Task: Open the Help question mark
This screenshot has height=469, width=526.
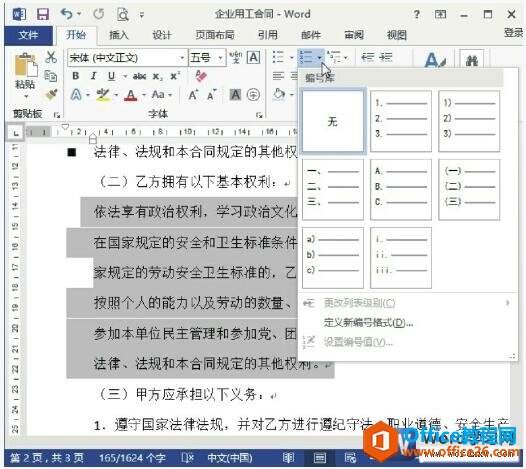Action: 416,14
